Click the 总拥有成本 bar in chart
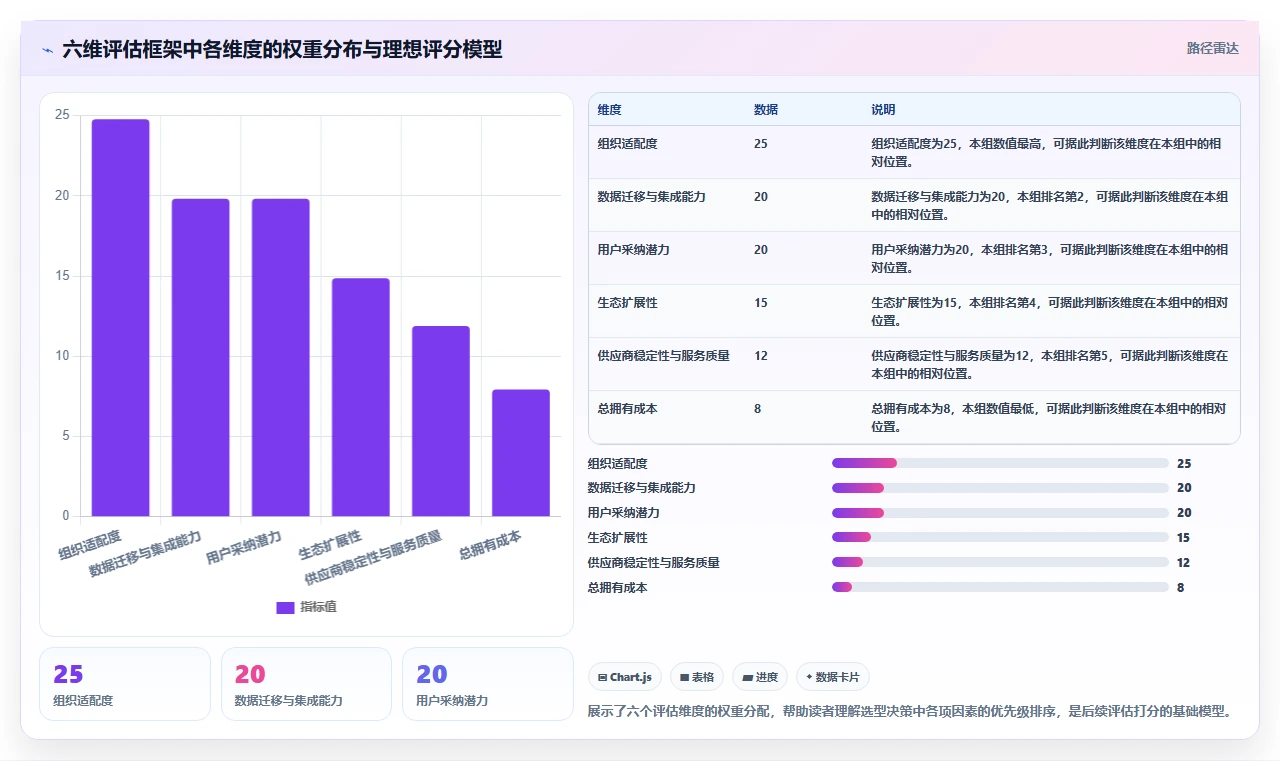Screen dimensions: 1280x761 521,453
